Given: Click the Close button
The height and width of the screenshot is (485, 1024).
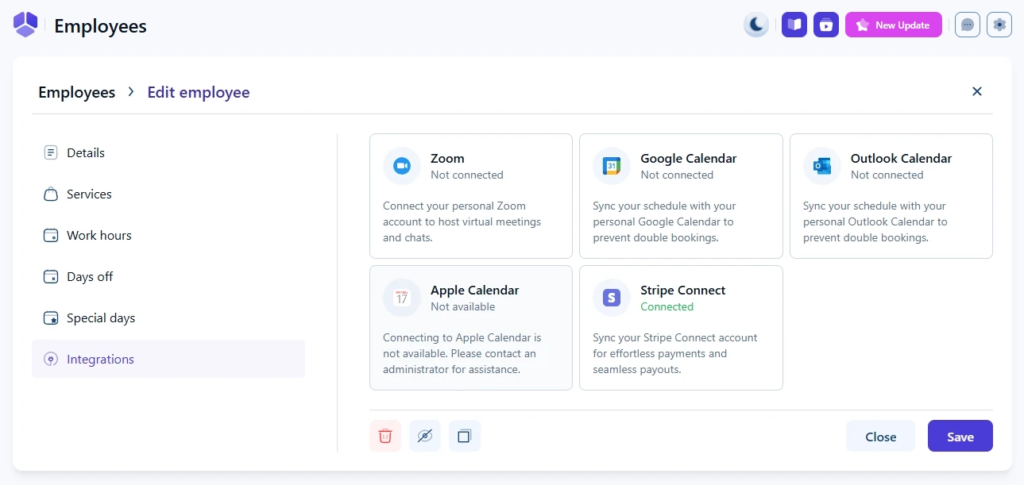Looking at the screenshot, I should click(880, 437).
